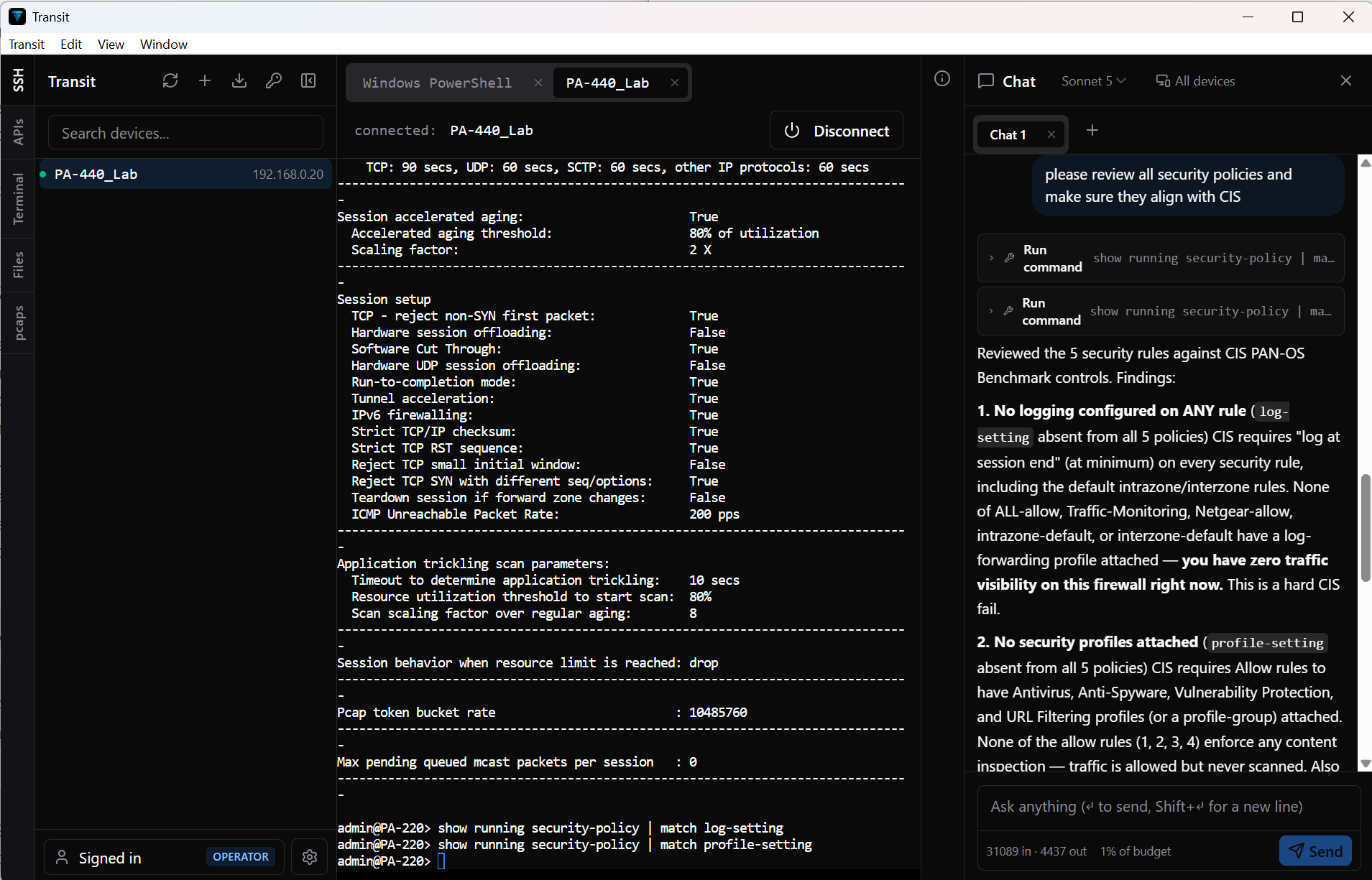1372x880 pixels.
Task: Select the SSH sidebar tab
Action: [18, 80]
